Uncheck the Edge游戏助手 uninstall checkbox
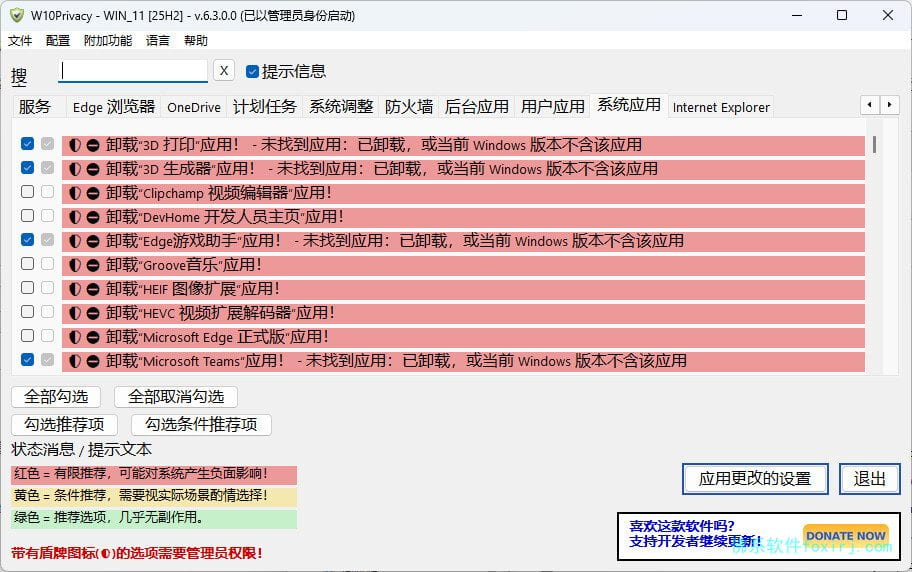The image size is (912, 572). [27, 239]
